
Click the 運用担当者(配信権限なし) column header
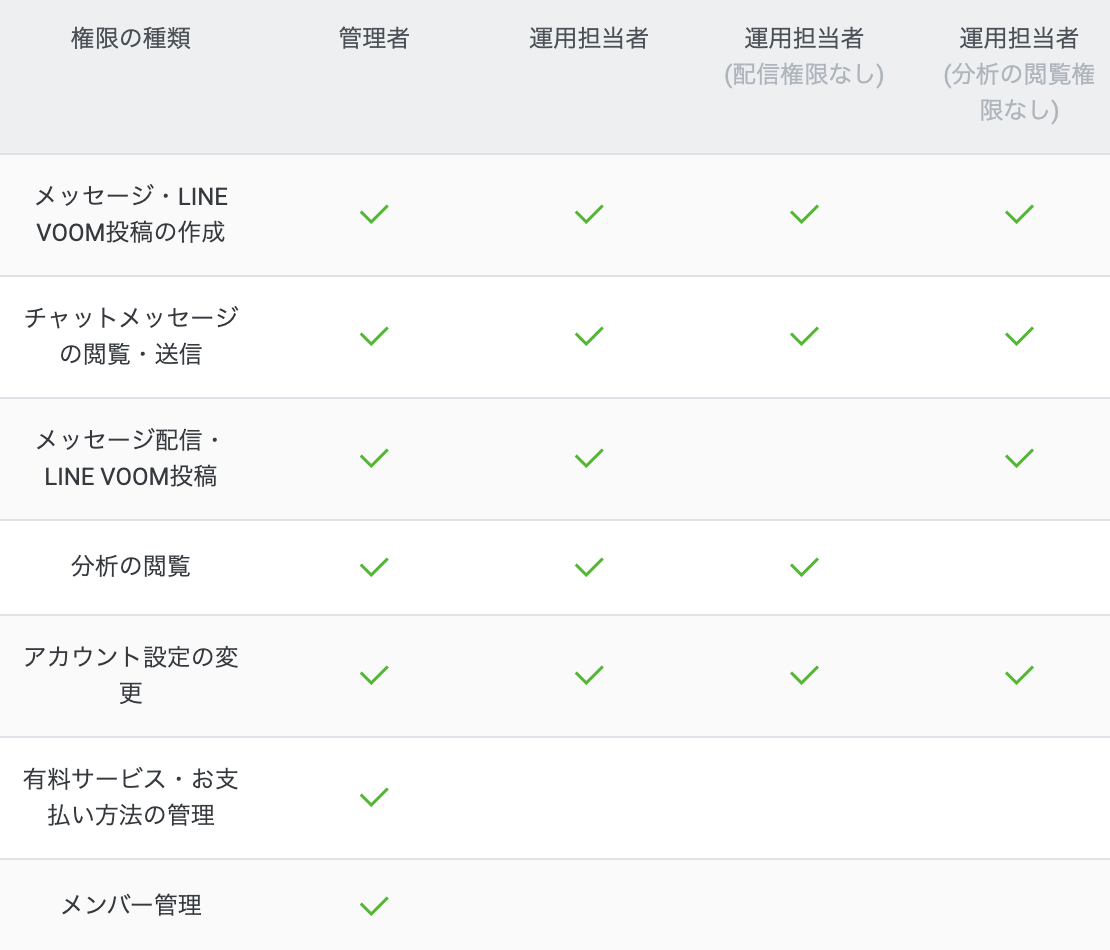(x=804, y=56)
